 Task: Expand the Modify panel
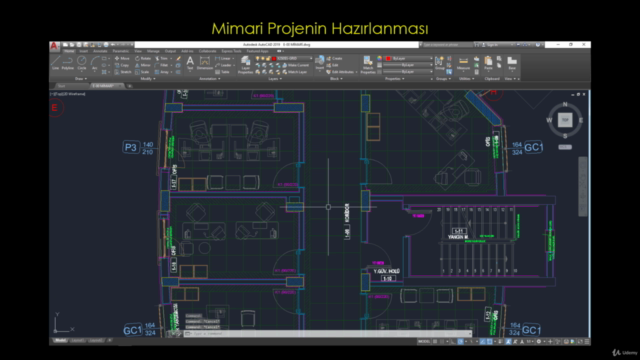tap(148, 78)
